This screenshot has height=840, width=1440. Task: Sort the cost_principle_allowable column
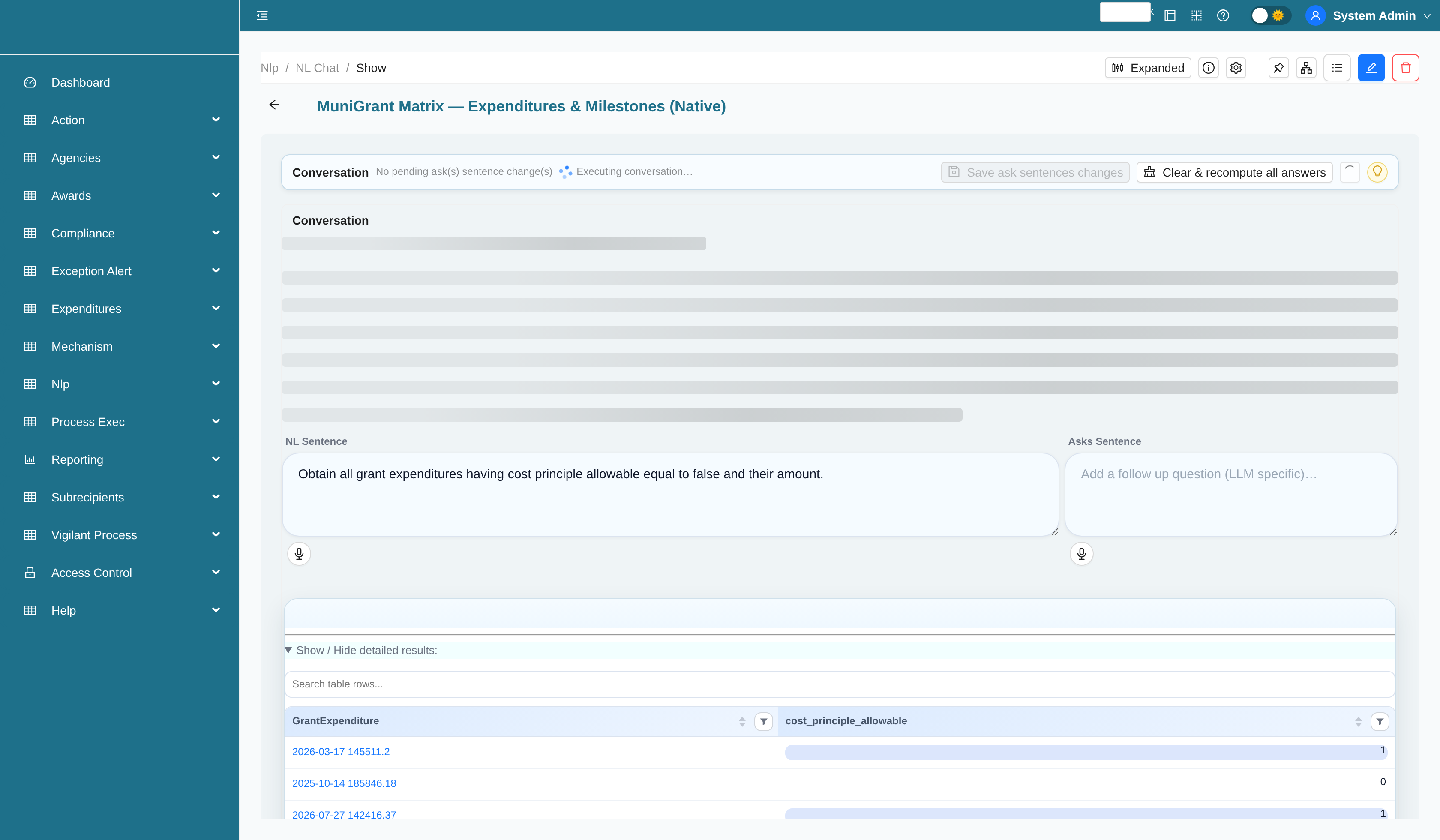click(x=1358, y=722)
